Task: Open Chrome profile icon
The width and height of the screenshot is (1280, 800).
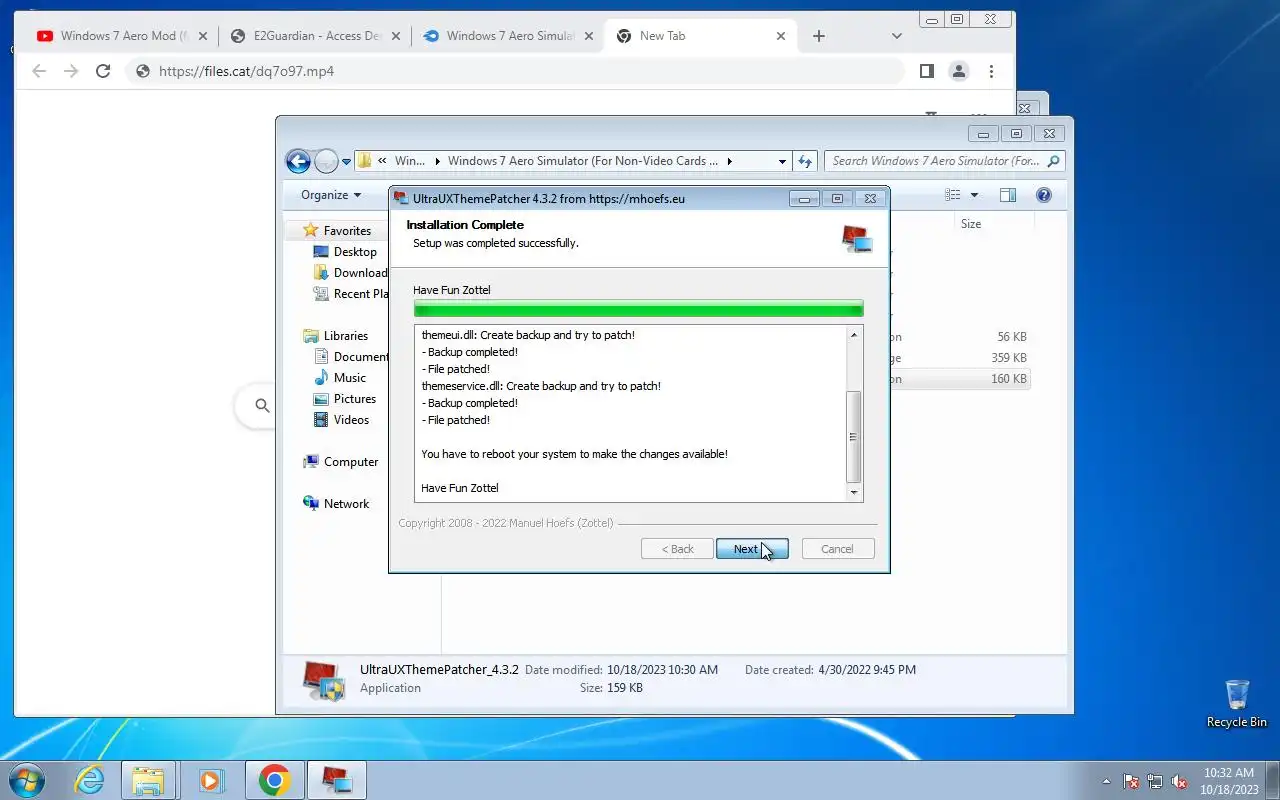Action: coord(959,71)
